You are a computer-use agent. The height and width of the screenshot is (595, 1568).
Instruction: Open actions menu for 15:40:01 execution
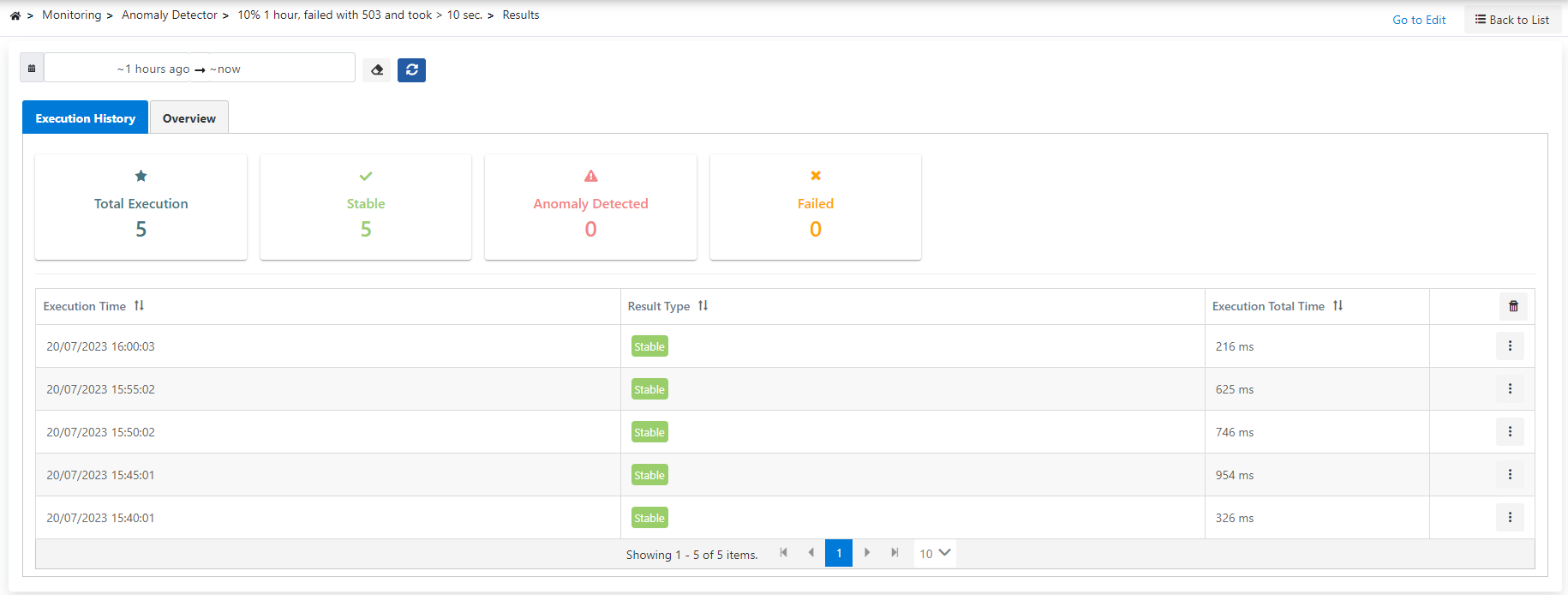[x=1510, y=518]
